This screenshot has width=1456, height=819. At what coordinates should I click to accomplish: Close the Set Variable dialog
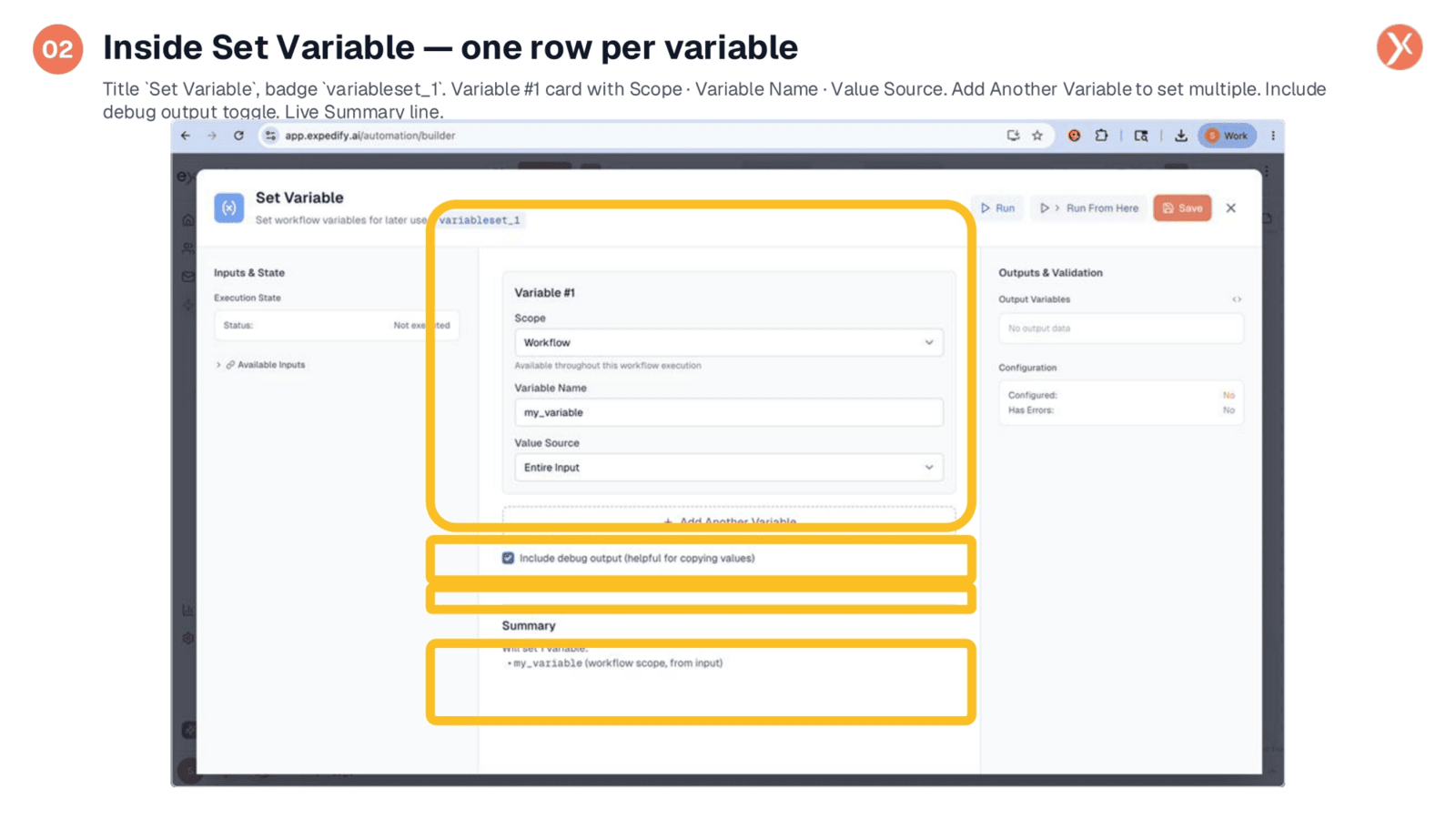[1231, 208]
